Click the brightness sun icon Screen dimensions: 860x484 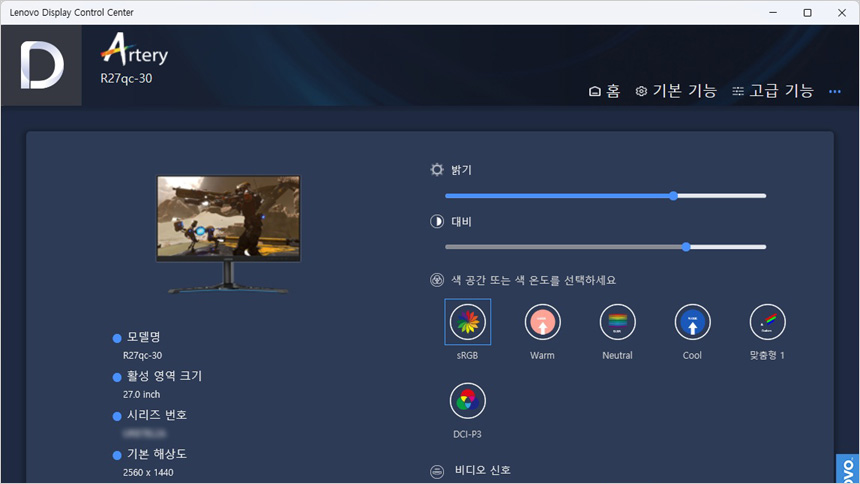point(437,170)
